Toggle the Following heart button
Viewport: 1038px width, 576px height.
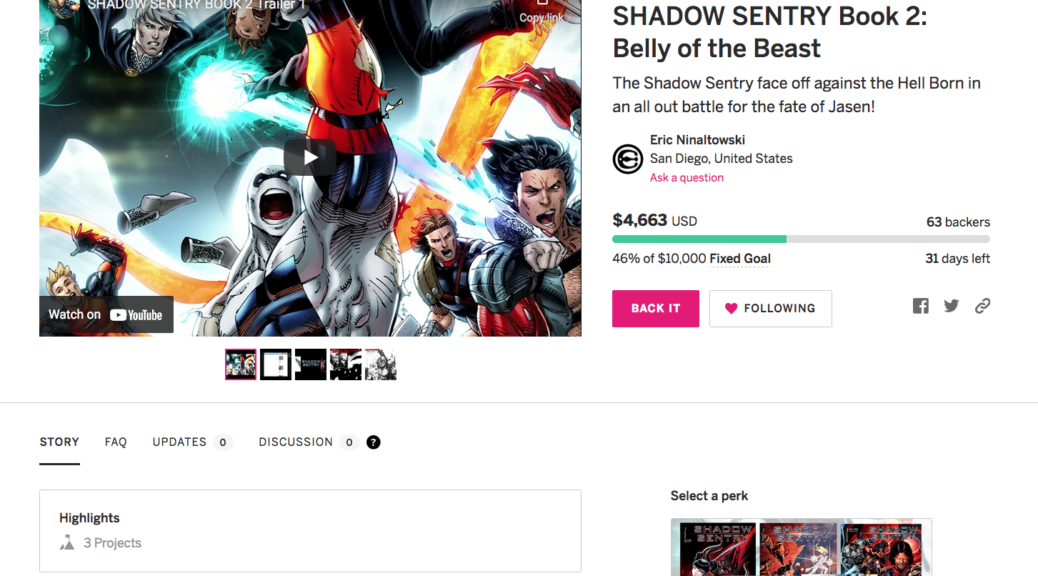770,308
